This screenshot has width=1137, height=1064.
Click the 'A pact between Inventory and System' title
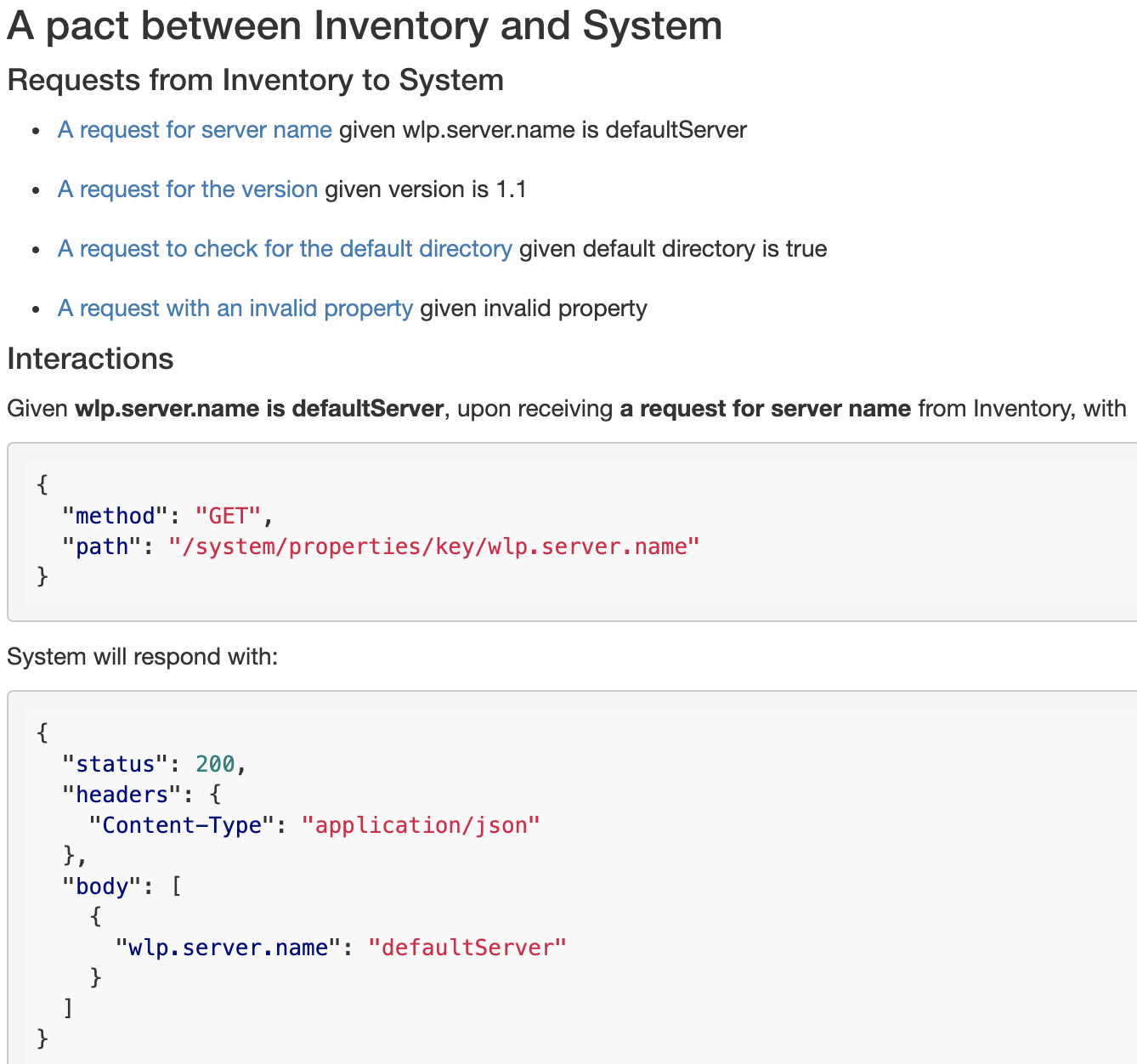(x=365, y=25)
